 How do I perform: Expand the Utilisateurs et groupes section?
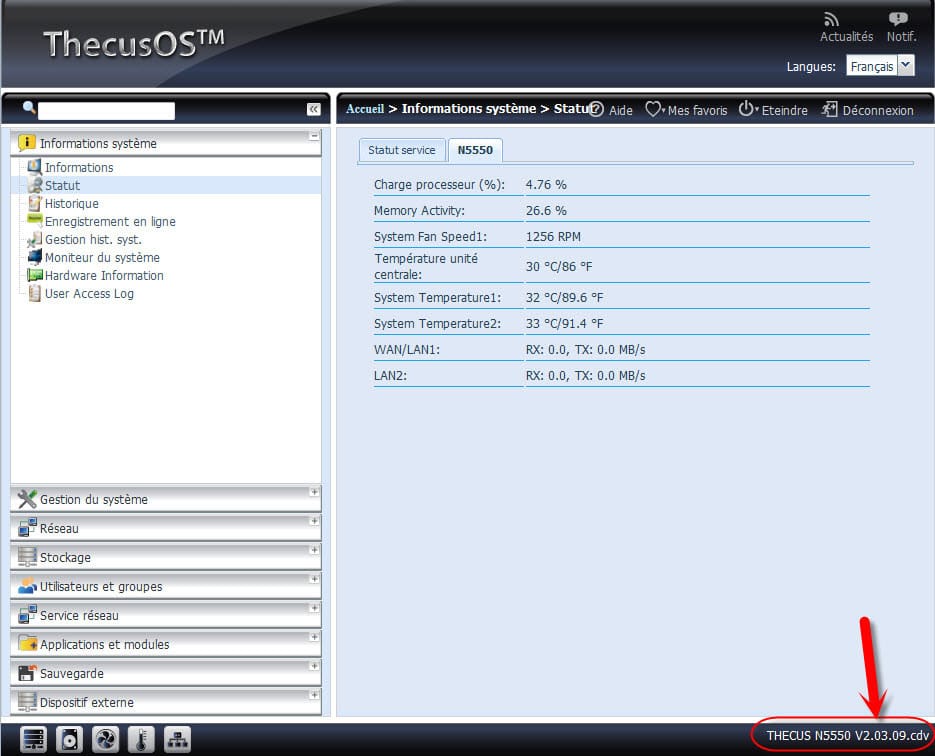point(314,579)
